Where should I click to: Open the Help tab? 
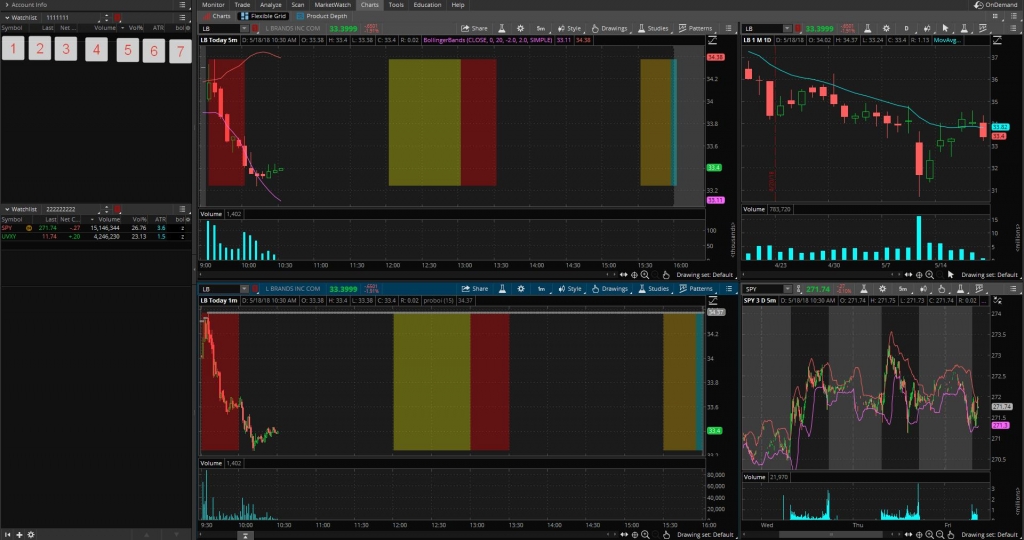click(x=458, y=5)
